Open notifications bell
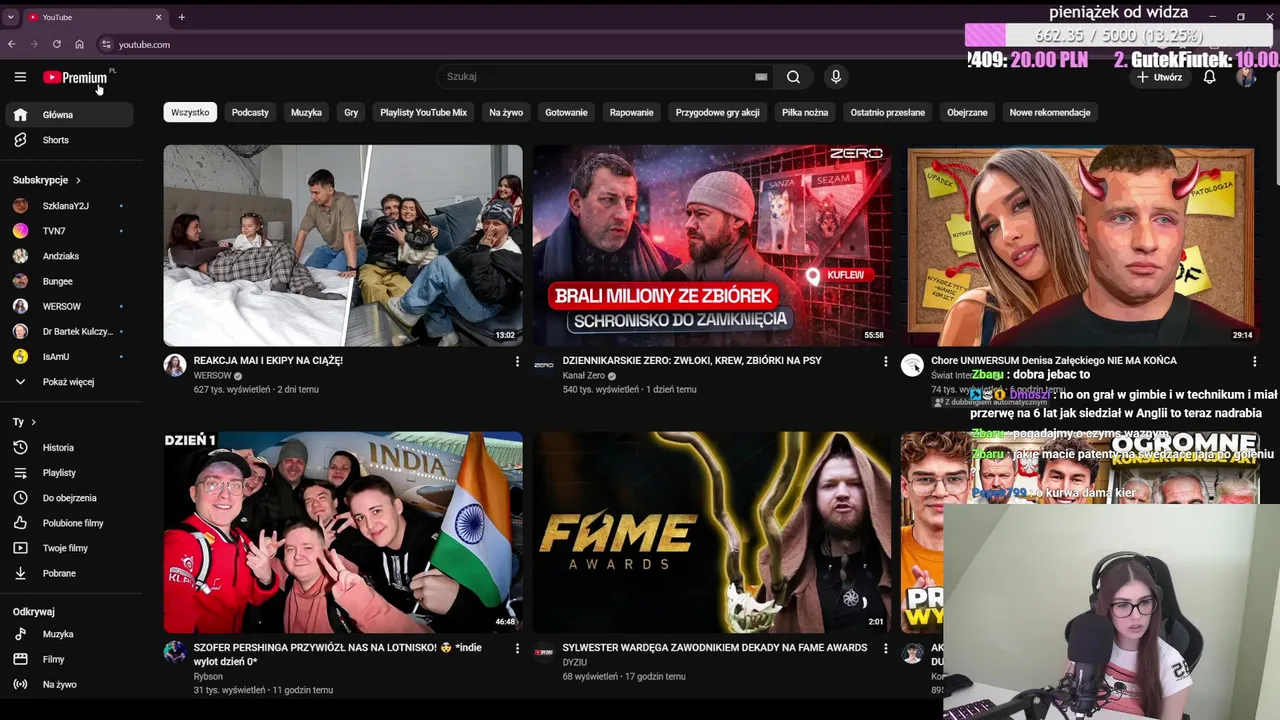 tap(1209, 77)
